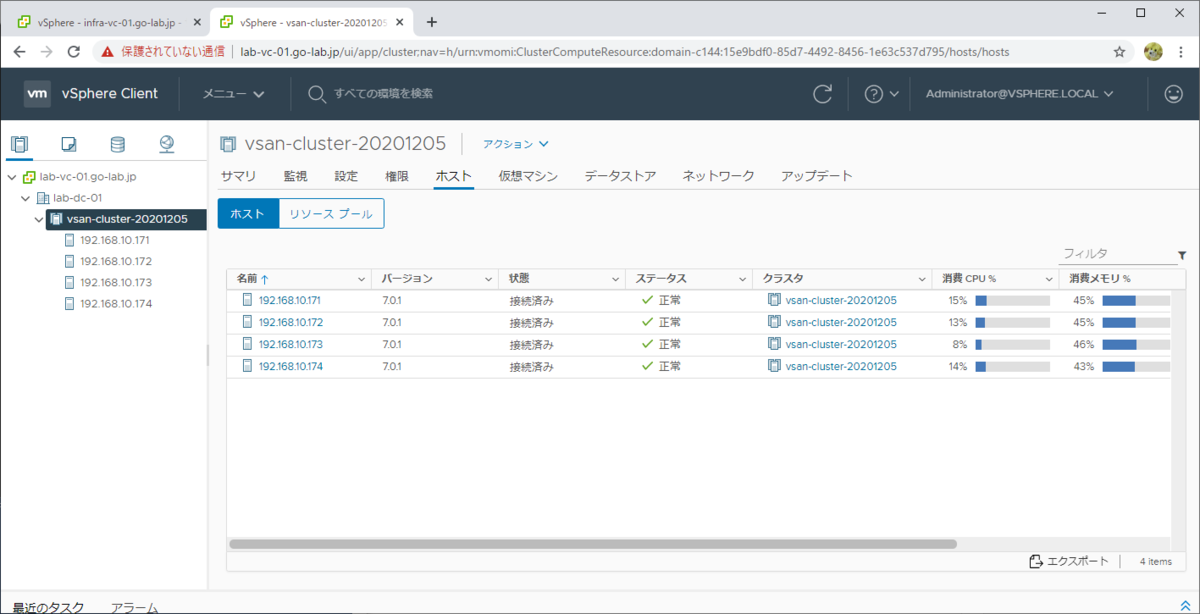Switch to ネットワーク tab
The height and width of the screenshot is (614, 1200).
point(718,176)
